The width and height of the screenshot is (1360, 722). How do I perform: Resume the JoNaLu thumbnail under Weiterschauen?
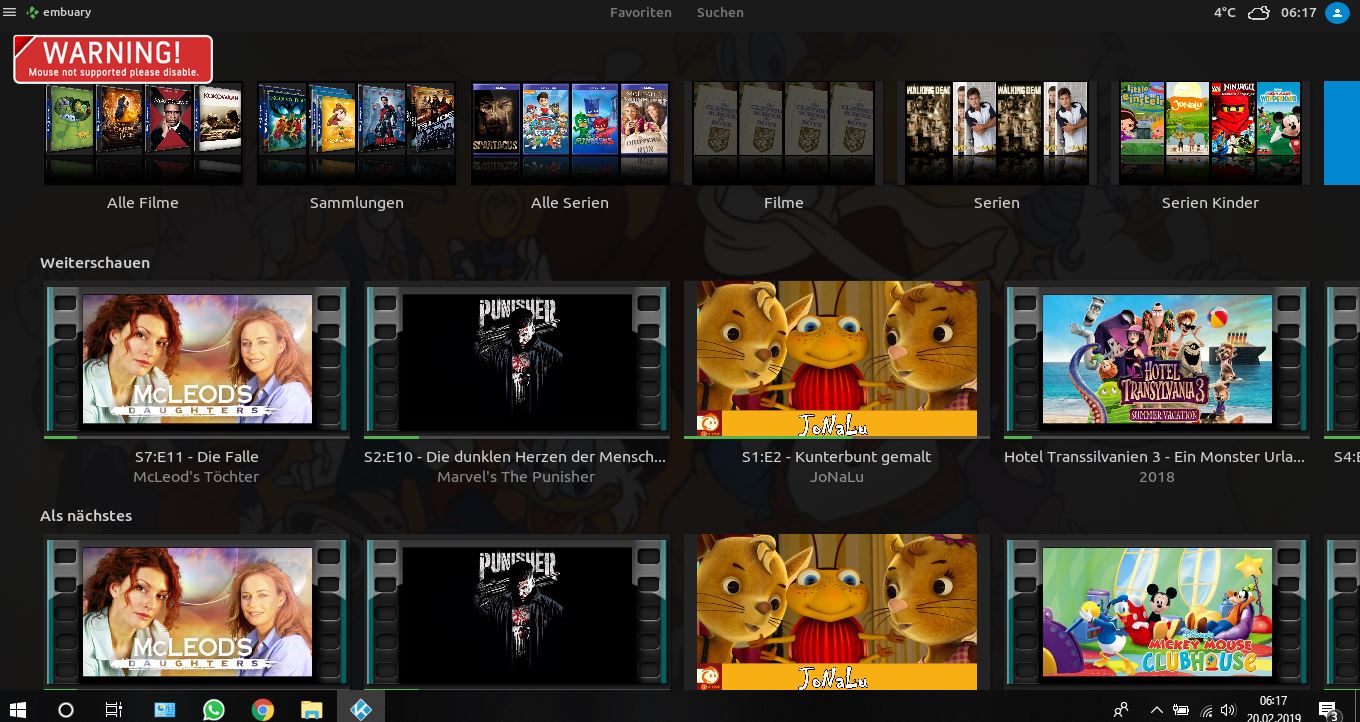[837, 359]
